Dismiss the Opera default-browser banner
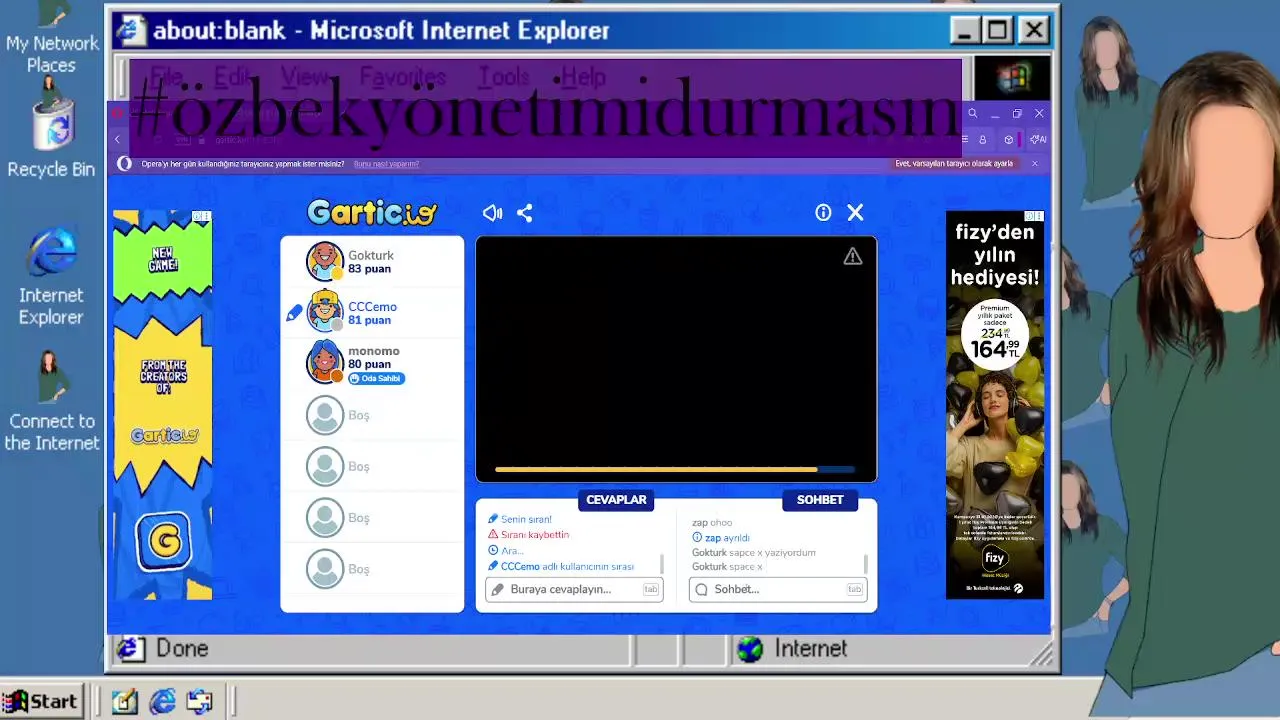The height and width of the screenshot is (720, 1280). click(1035, 164)
